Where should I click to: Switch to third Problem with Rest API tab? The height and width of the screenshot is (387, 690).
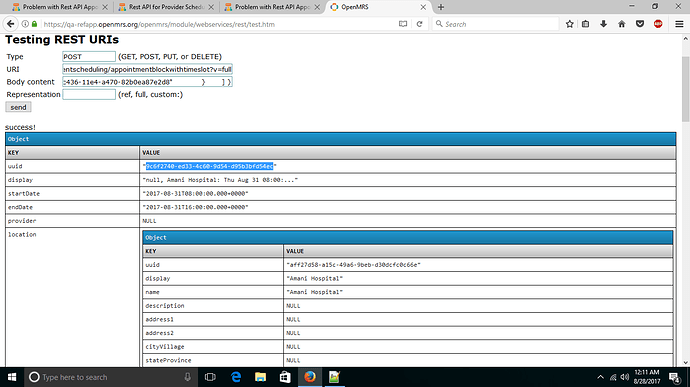(272, 7)
